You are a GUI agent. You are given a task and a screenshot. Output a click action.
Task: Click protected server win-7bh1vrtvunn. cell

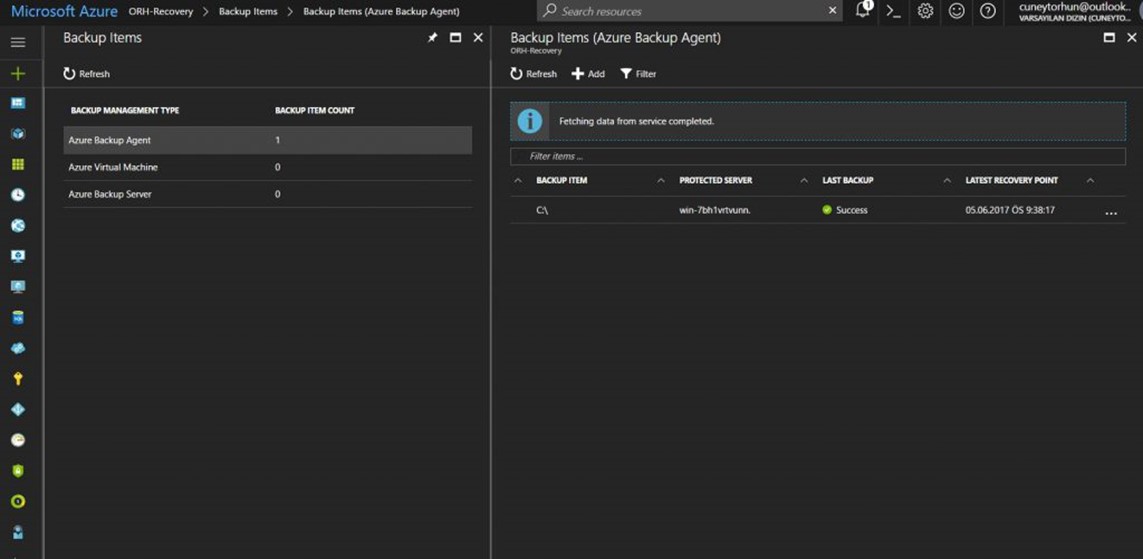pos(713,210)
